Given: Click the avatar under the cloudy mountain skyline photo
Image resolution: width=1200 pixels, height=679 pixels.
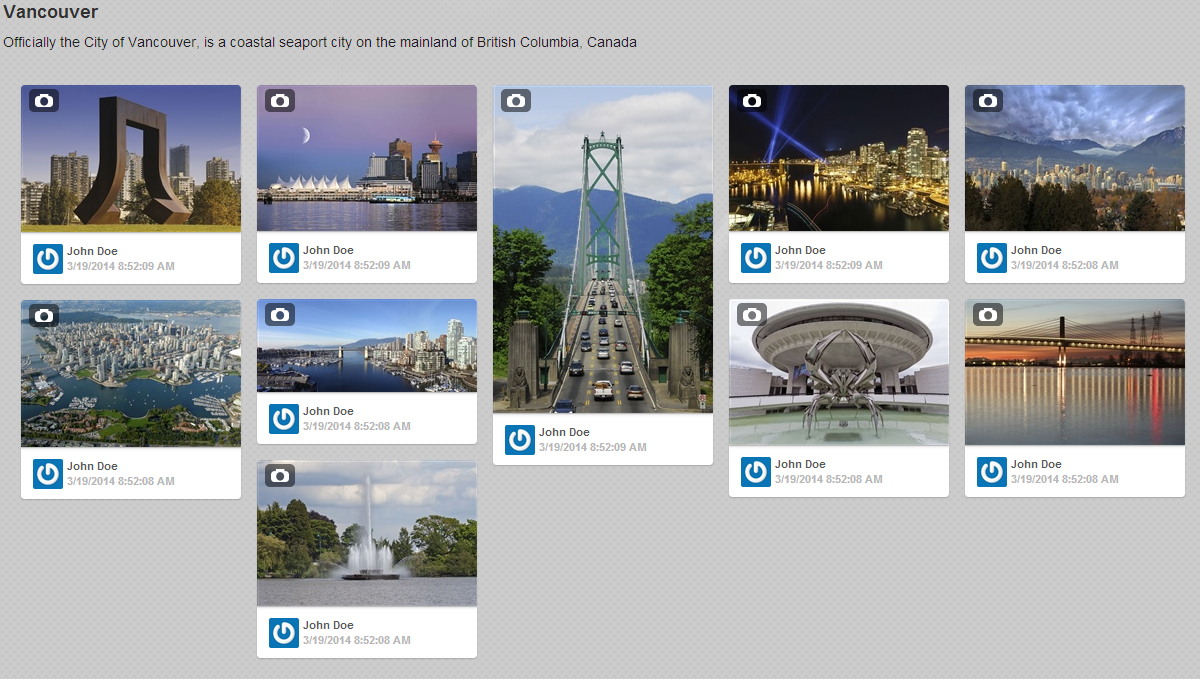Looking at the screenshot, I should pyautogui.click(x=992, y=258).
